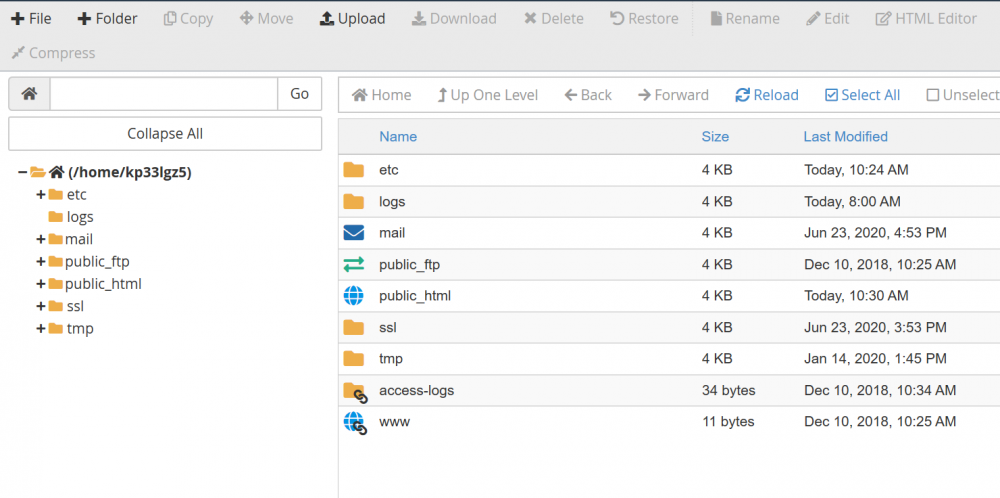The height and width of the screenshot is (498, 1000).
Task: Click the public_ftp transfer arrows icon
Action: coord(354,265)
